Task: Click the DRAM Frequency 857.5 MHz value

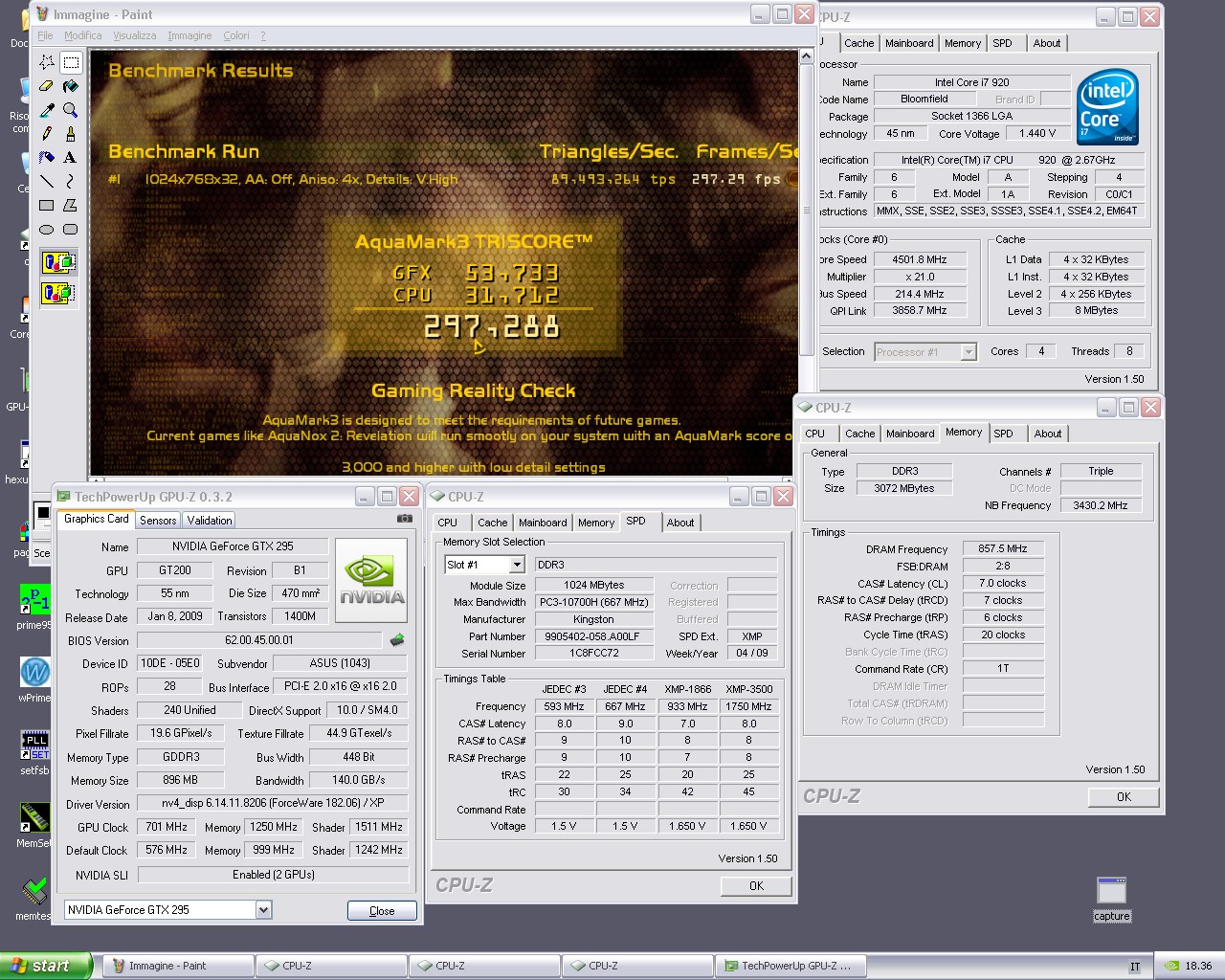Action: [1003, 549]
